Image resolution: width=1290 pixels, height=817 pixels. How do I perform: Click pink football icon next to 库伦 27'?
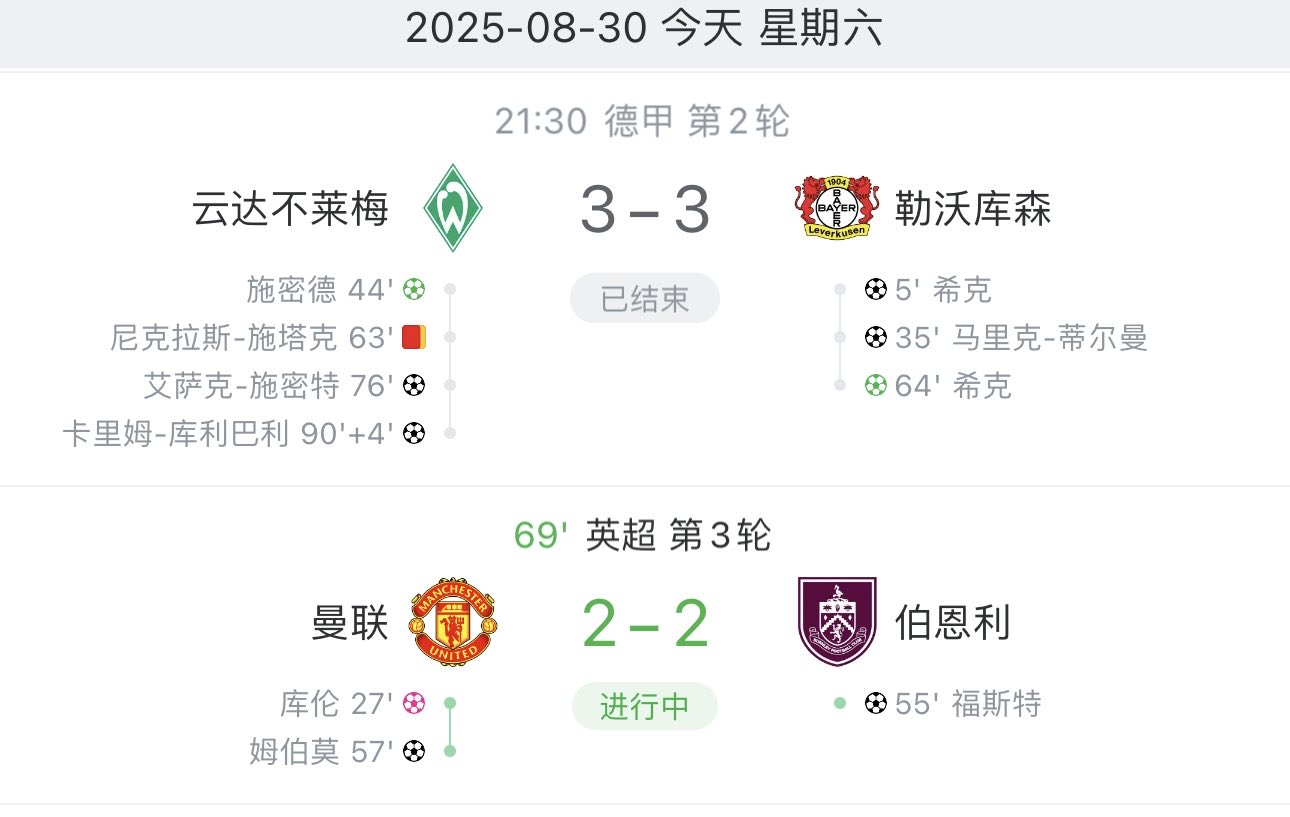click(414, 704)
